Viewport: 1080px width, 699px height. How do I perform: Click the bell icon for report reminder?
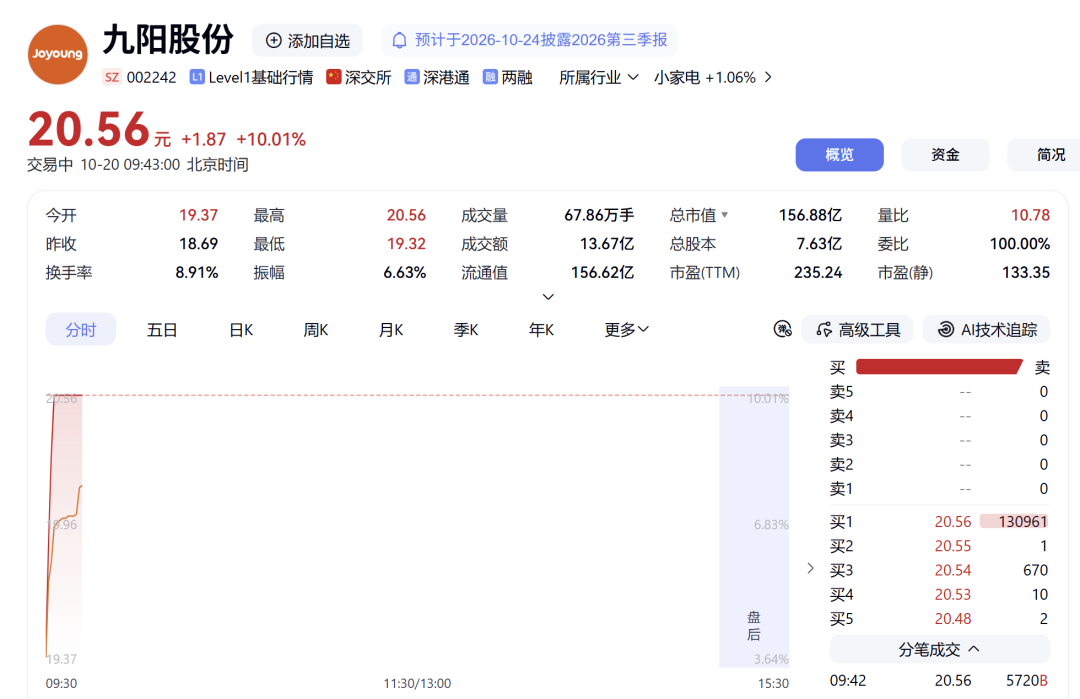399,41
